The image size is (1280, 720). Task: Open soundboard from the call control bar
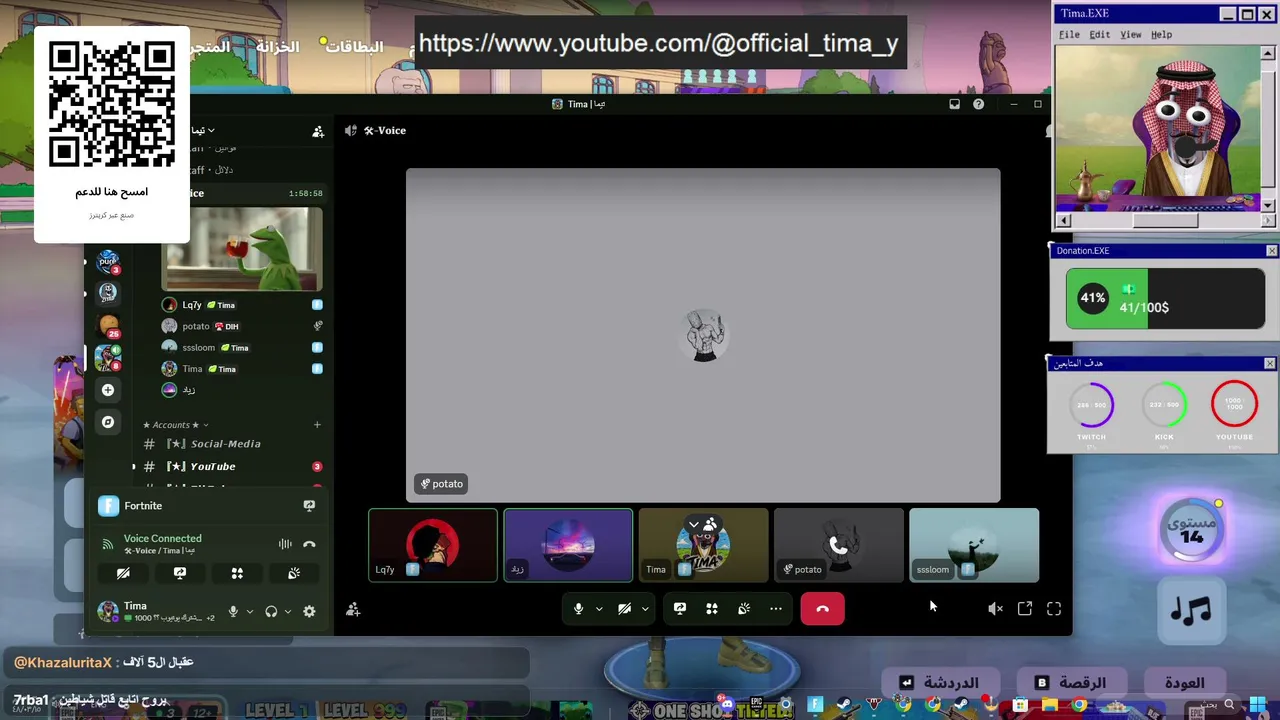[x=744, y=609]
